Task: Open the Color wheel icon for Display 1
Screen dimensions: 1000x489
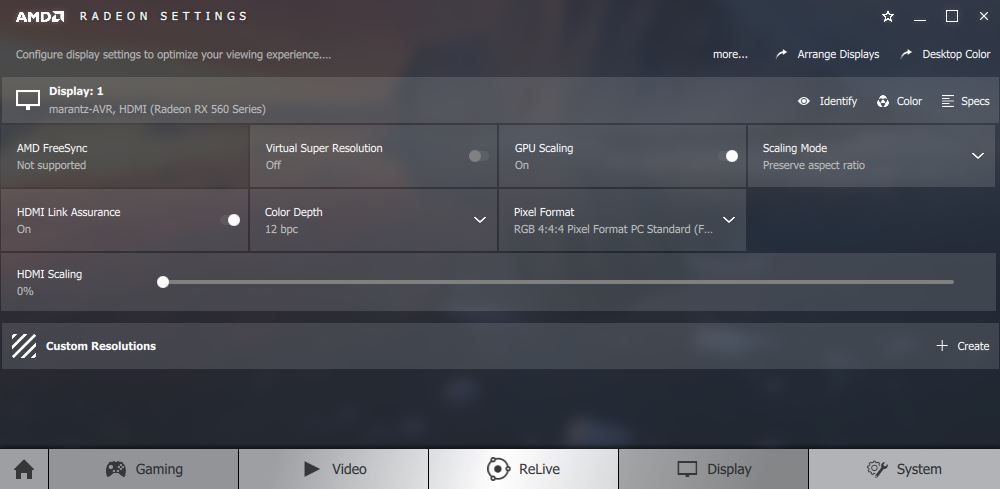Action: [x=883, y=101]
